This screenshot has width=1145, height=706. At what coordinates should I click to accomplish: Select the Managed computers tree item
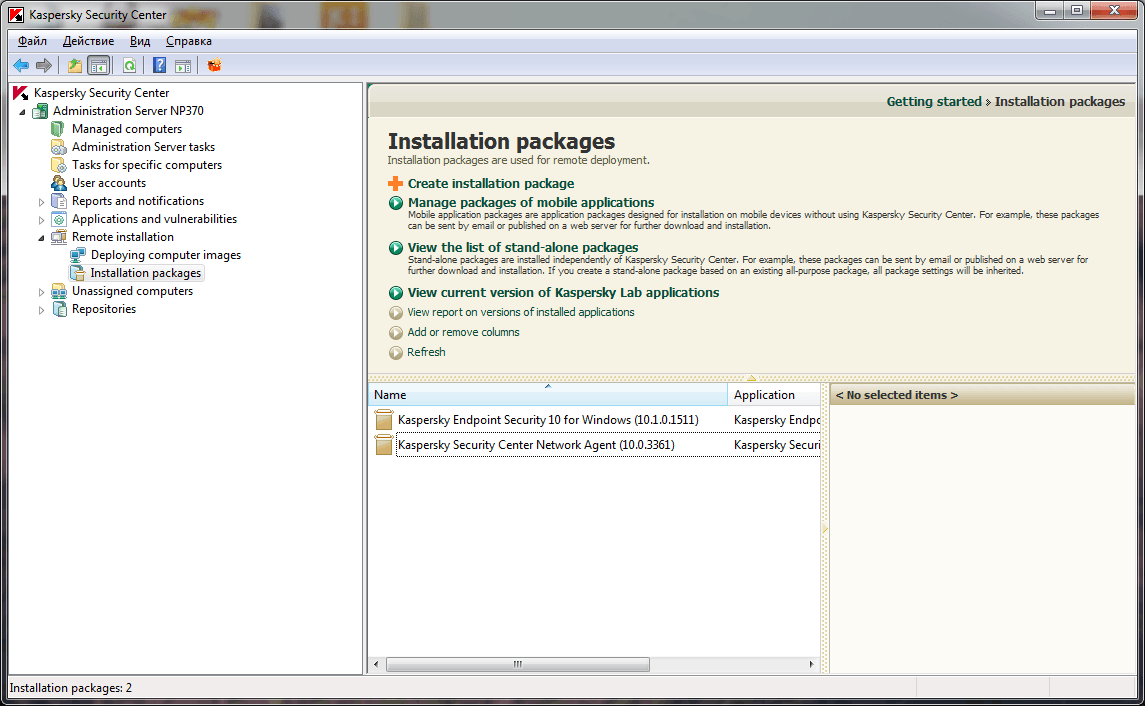click(x=126, y=129)
